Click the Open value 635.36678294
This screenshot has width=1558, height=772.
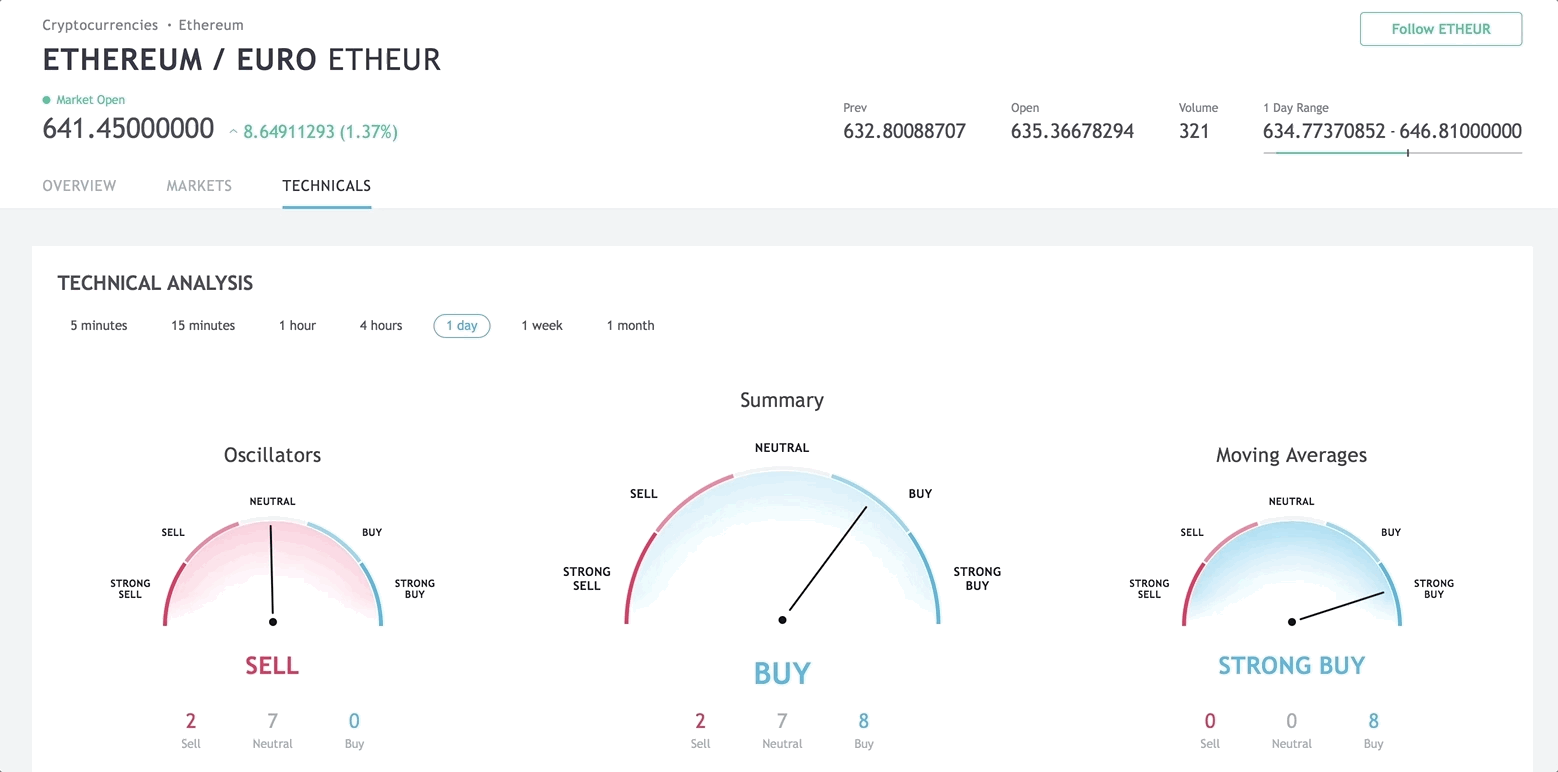[x=1072, y=131]
